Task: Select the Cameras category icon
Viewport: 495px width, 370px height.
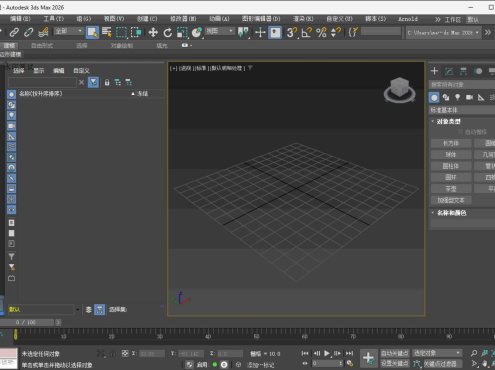Action: pos(469,97)
